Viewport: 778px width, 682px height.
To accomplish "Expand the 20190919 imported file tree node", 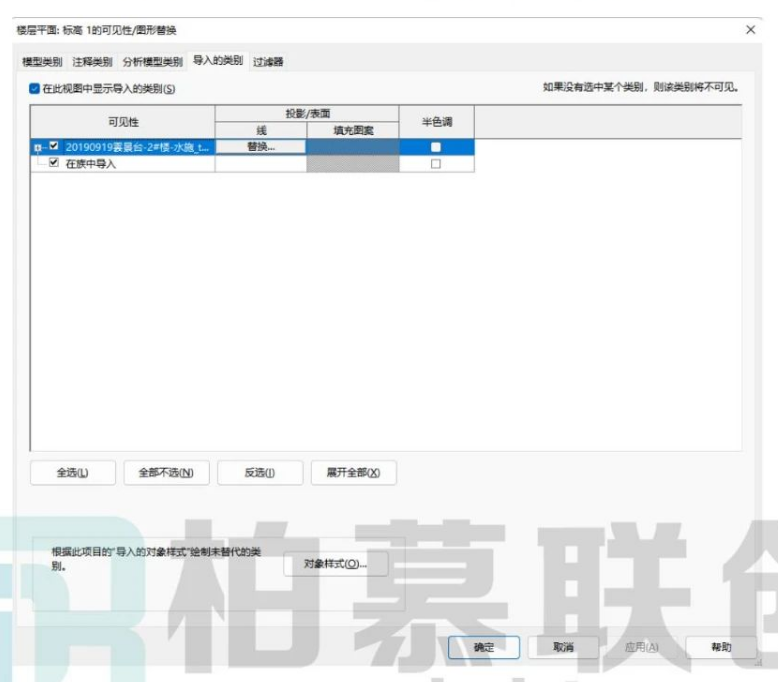I will 37,147.
